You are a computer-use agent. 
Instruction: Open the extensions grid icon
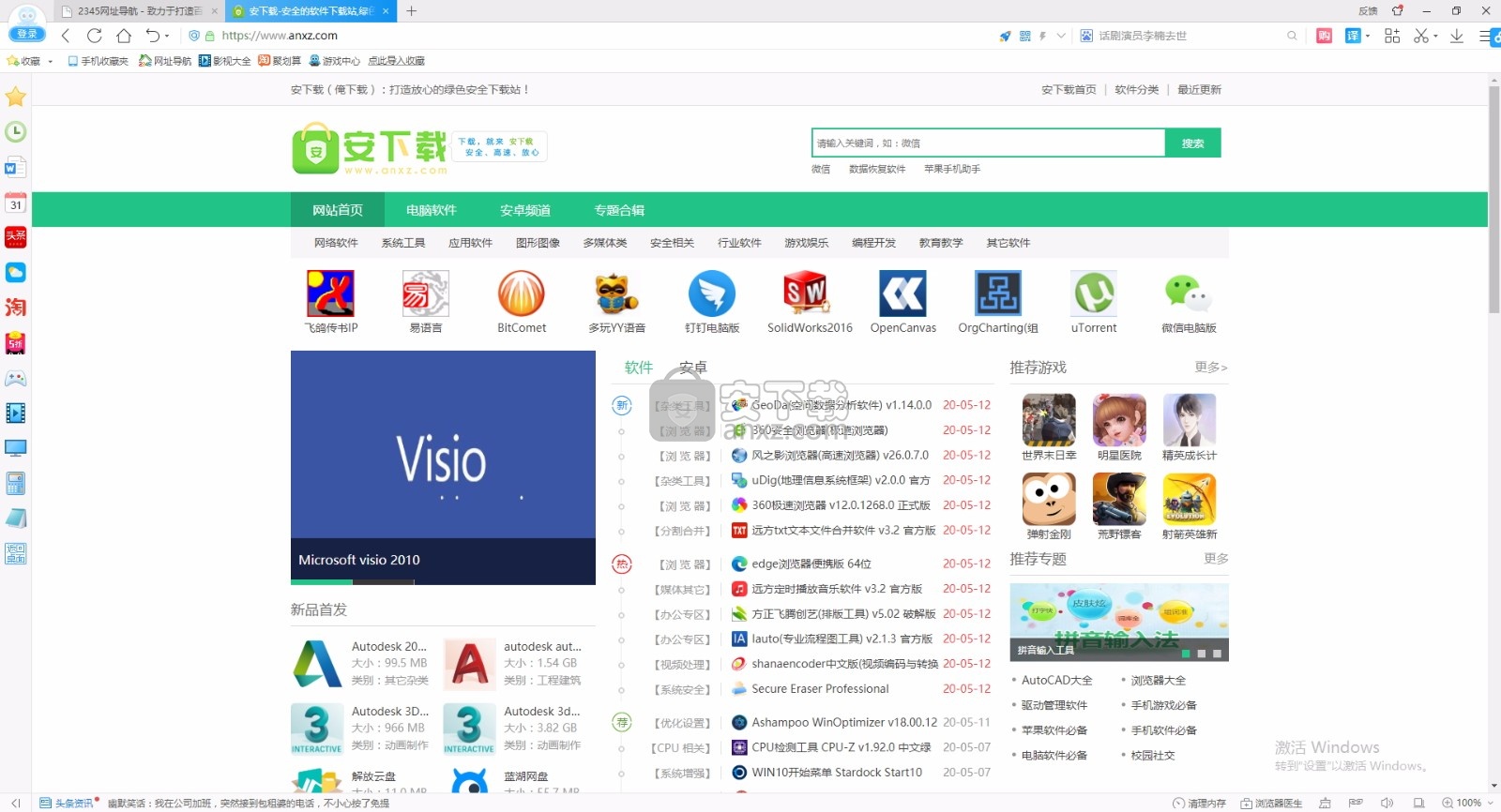tap(1391, 36)
